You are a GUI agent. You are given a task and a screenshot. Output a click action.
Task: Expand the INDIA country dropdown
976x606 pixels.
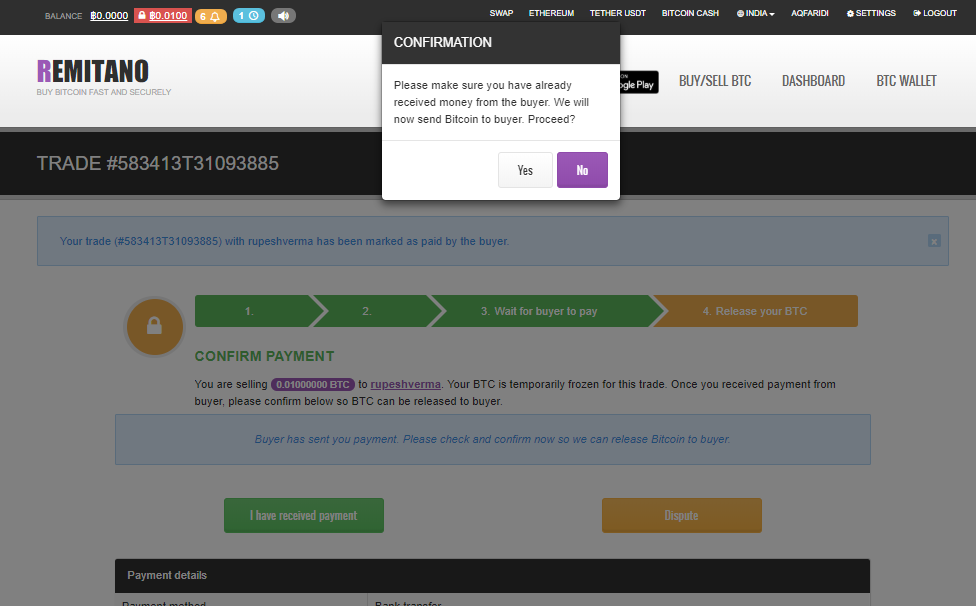tap(755, 13)
